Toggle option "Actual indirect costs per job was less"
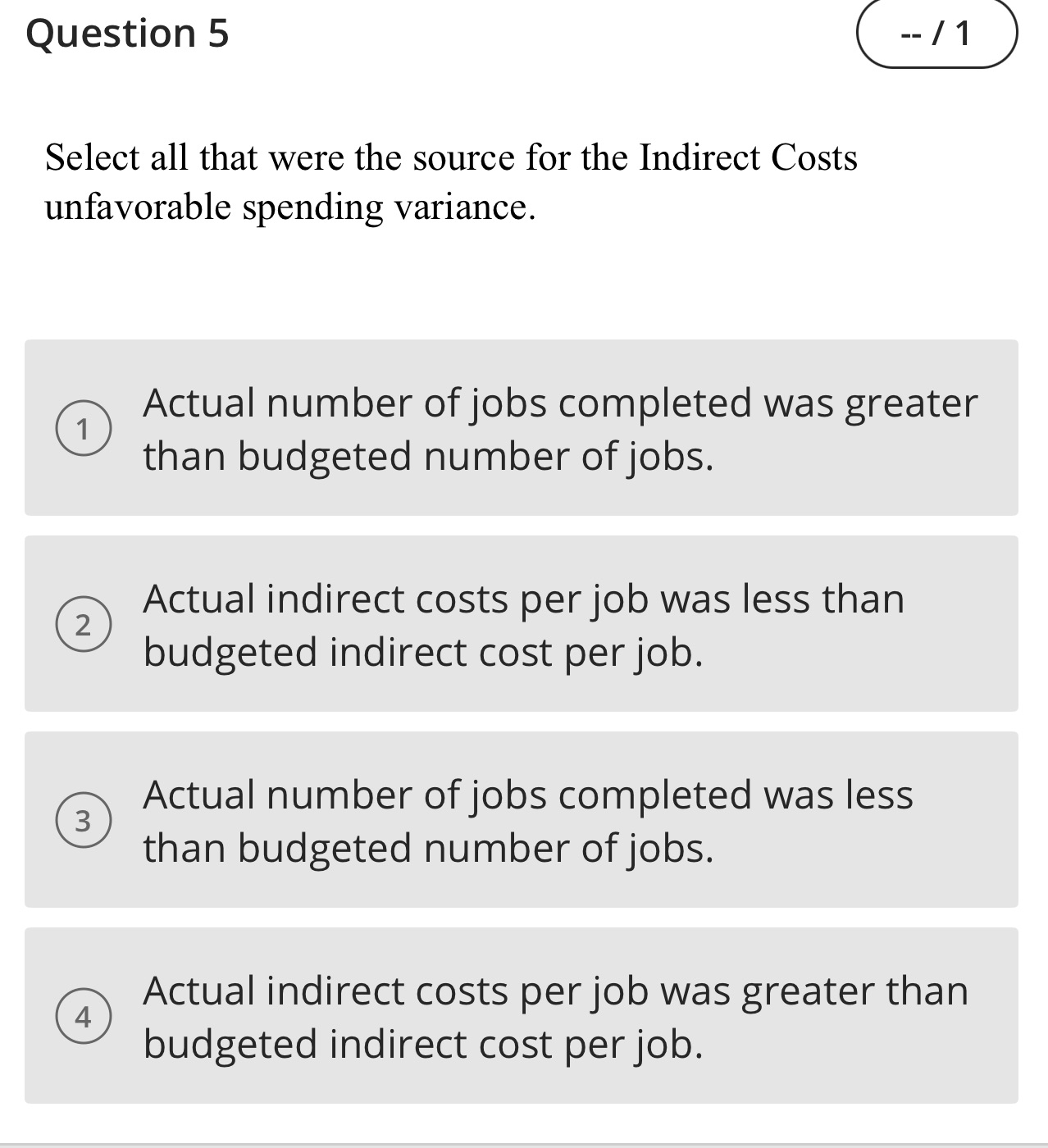 tap(522, 625)
